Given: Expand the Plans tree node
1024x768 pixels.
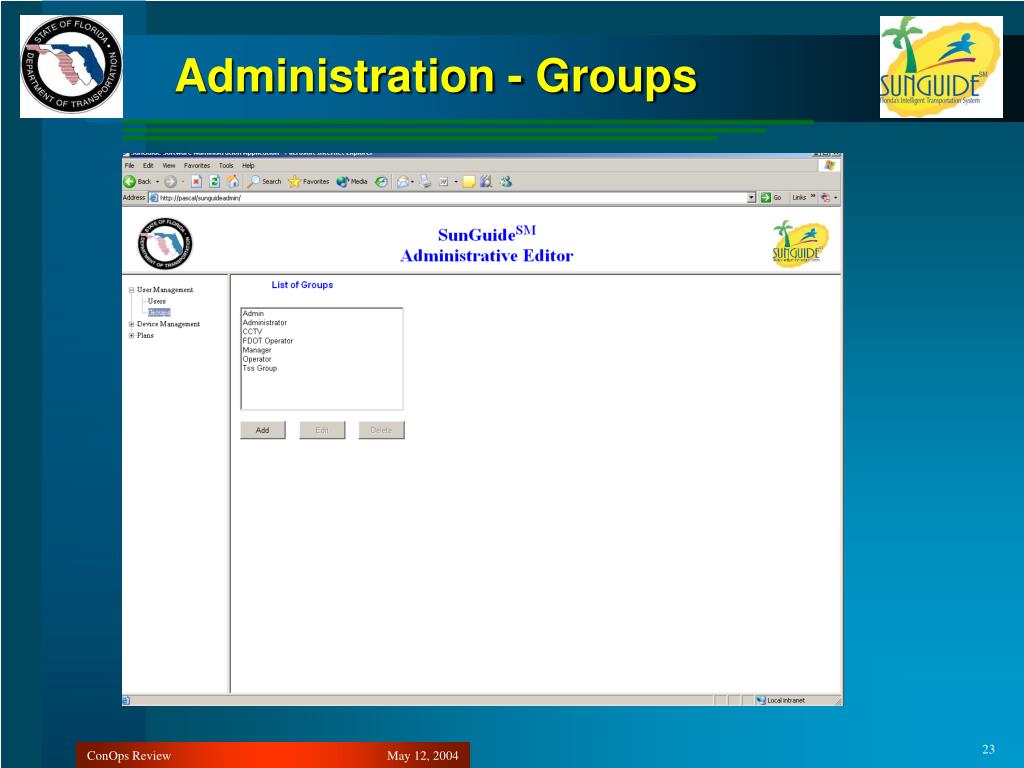Looking at the screenshot, I should (131, 336).
